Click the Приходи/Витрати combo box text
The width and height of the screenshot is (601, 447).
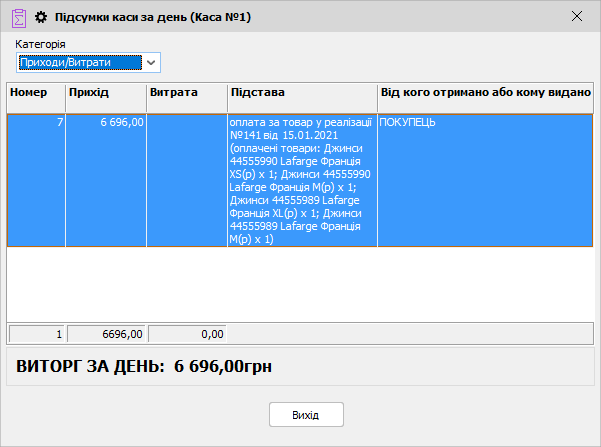click(80, 63)
